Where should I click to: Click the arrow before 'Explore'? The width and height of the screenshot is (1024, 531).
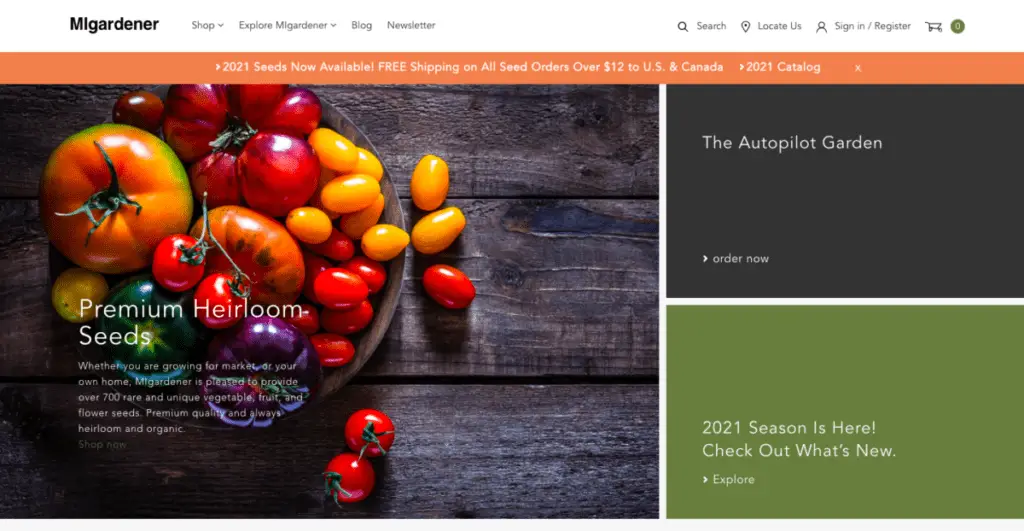[705, 479]
